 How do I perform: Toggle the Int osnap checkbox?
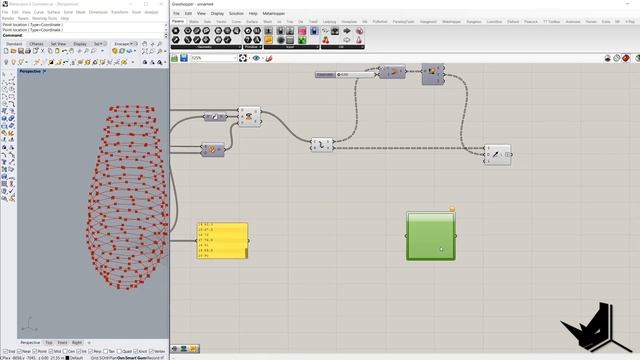pos(80,351)
